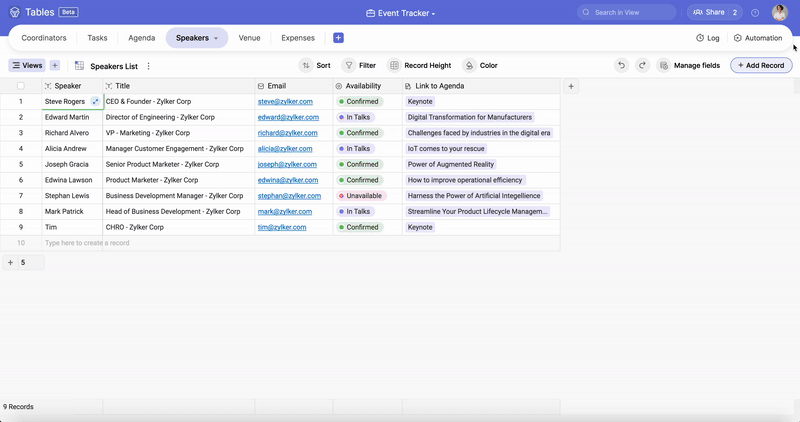Tick the select-all checkbox in header
Screen dimensions: 800x422
[21, 86]
